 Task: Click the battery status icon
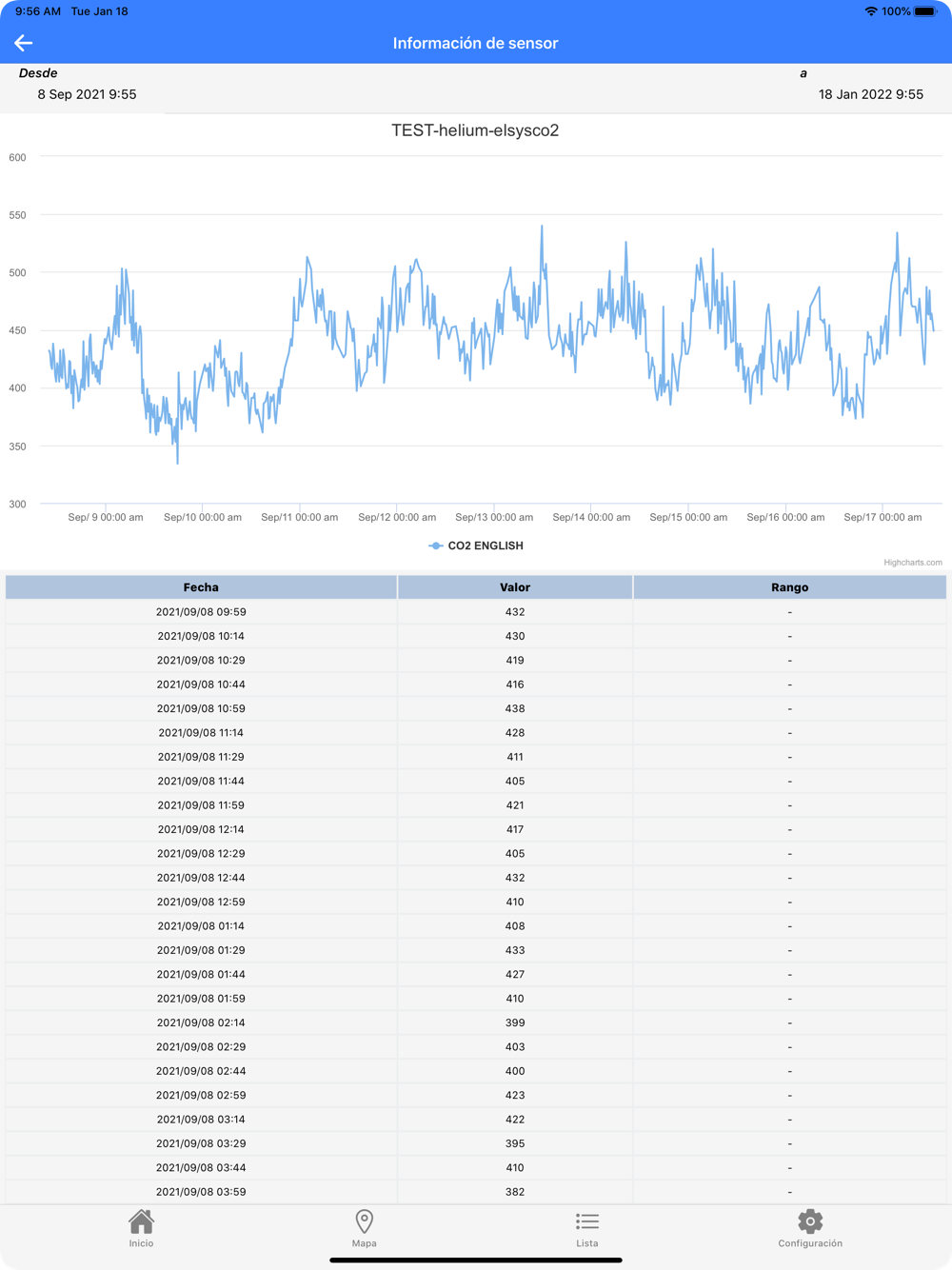point(926,11)
